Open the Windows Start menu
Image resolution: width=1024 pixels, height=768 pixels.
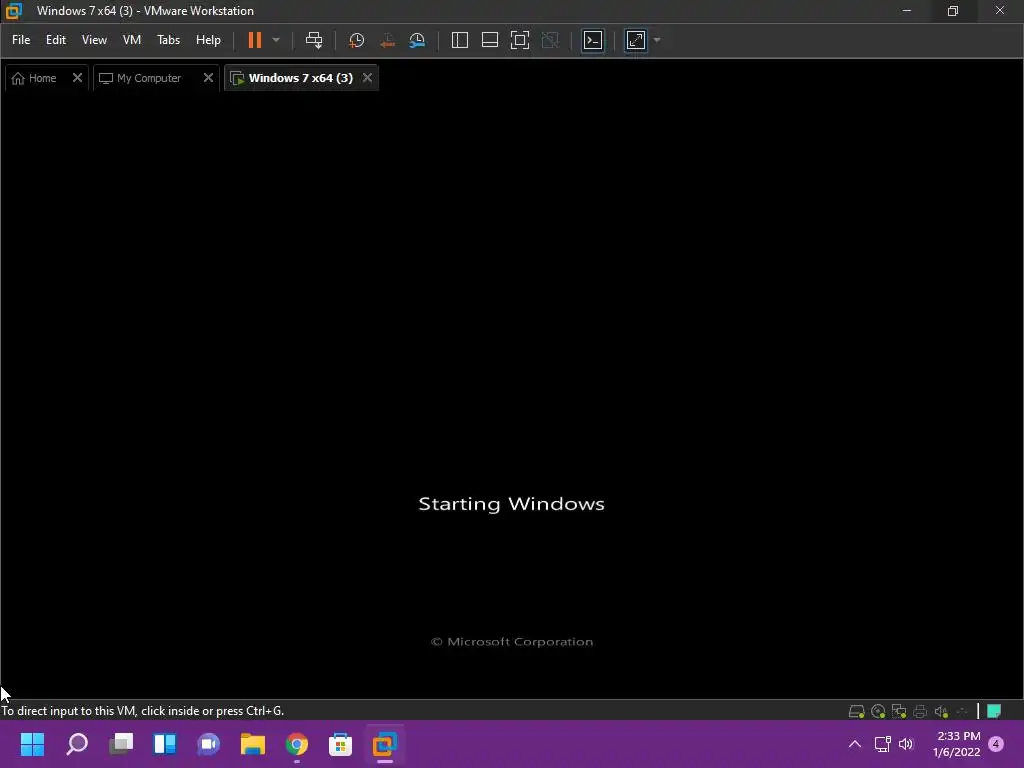pyautogui.click(x=32, y=744)
